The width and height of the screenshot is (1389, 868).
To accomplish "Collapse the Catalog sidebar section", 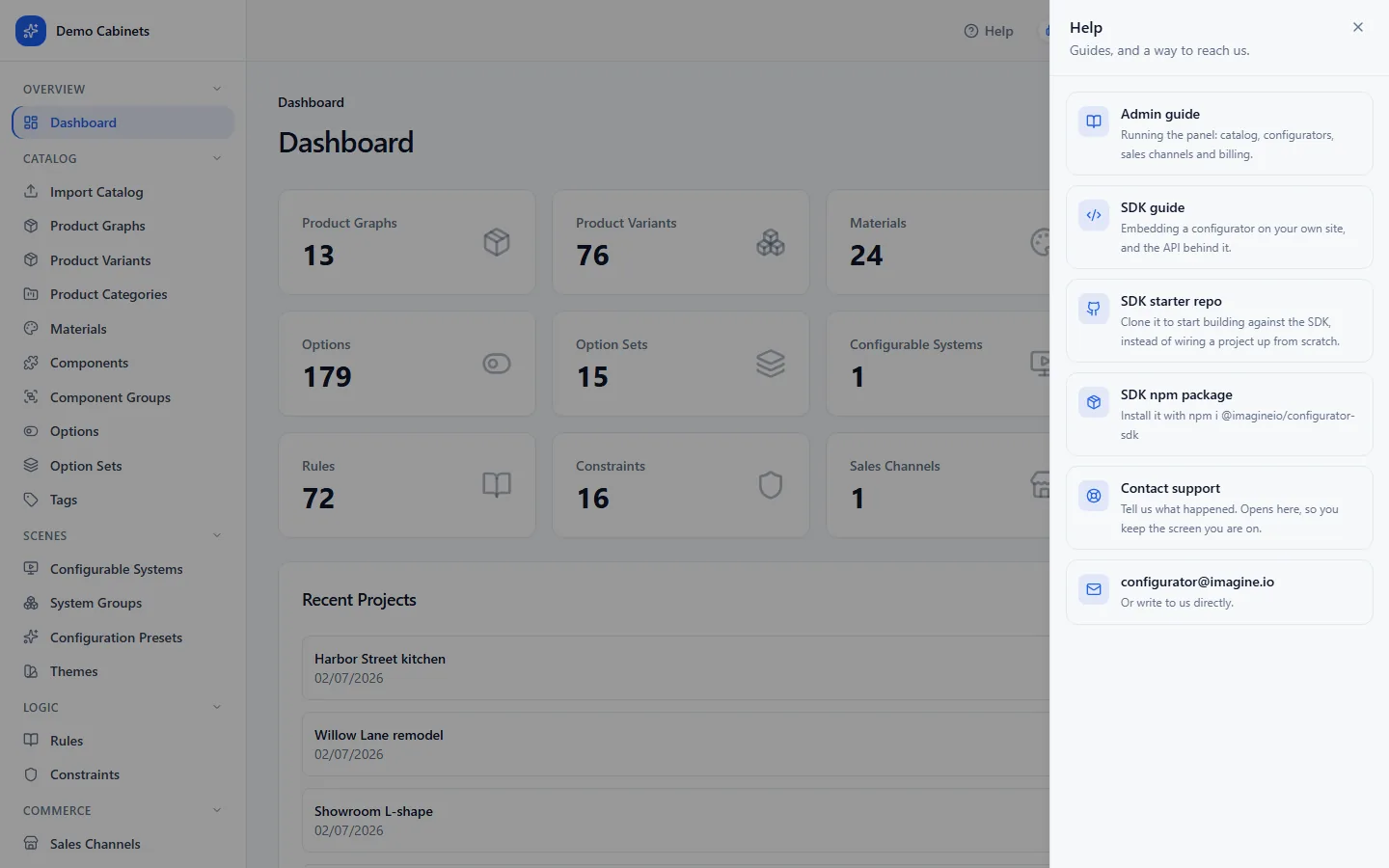I will [x=217, y=158].
